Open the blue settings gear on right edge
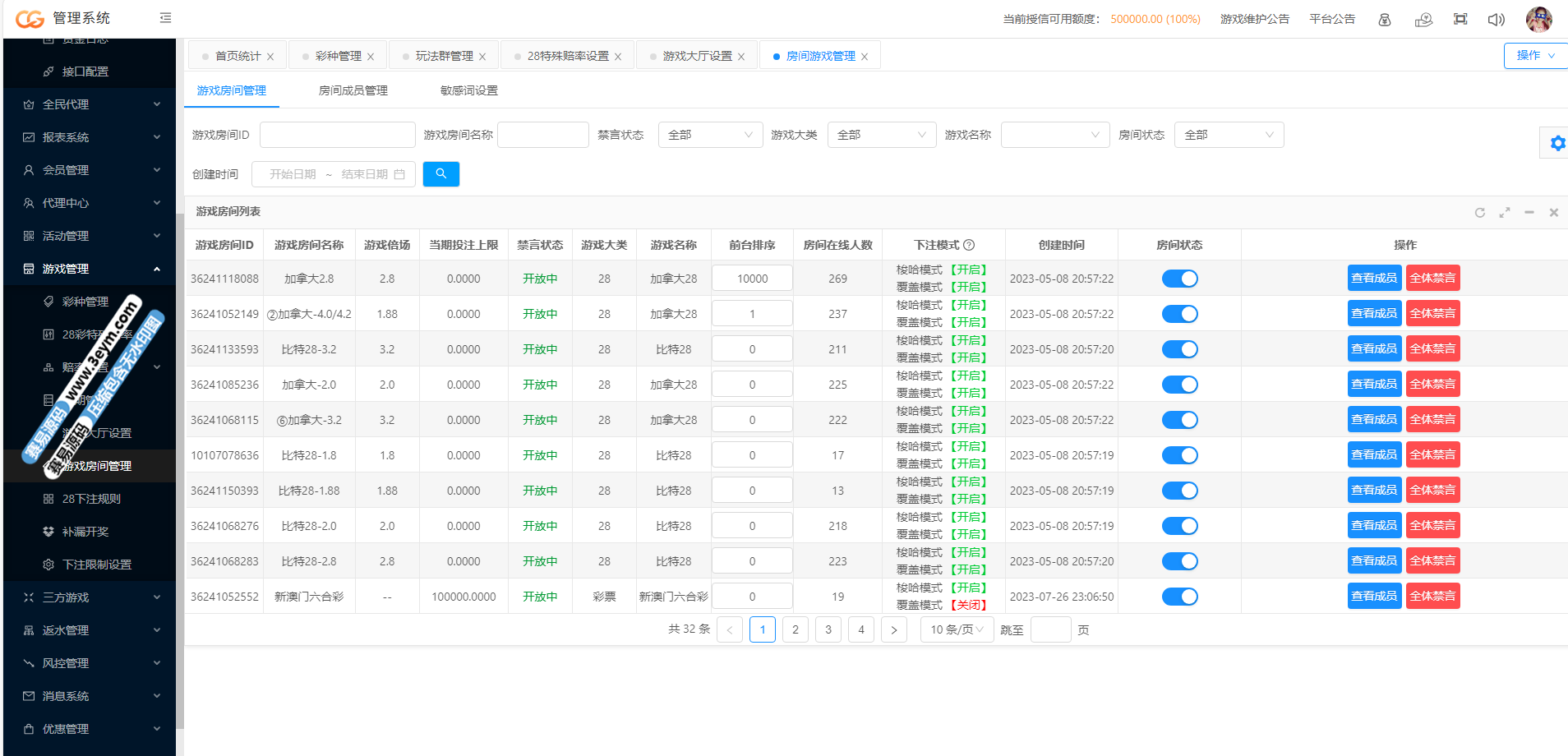This screenshot has height=756, width=1568. click(x=1556, y=143)
